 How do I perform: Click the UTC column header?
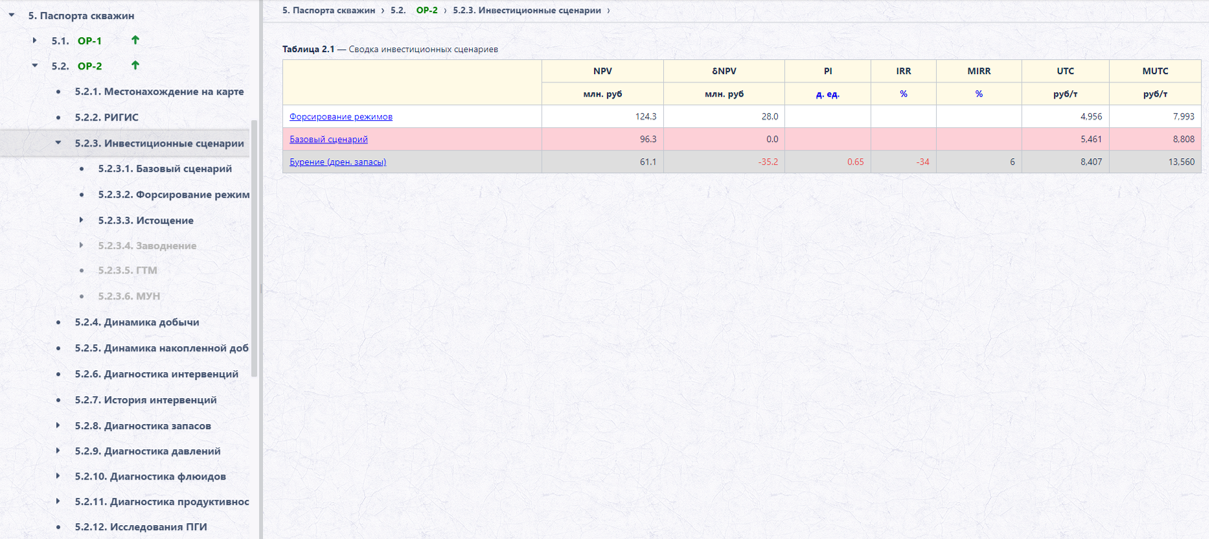click(x=1065, y=71)
